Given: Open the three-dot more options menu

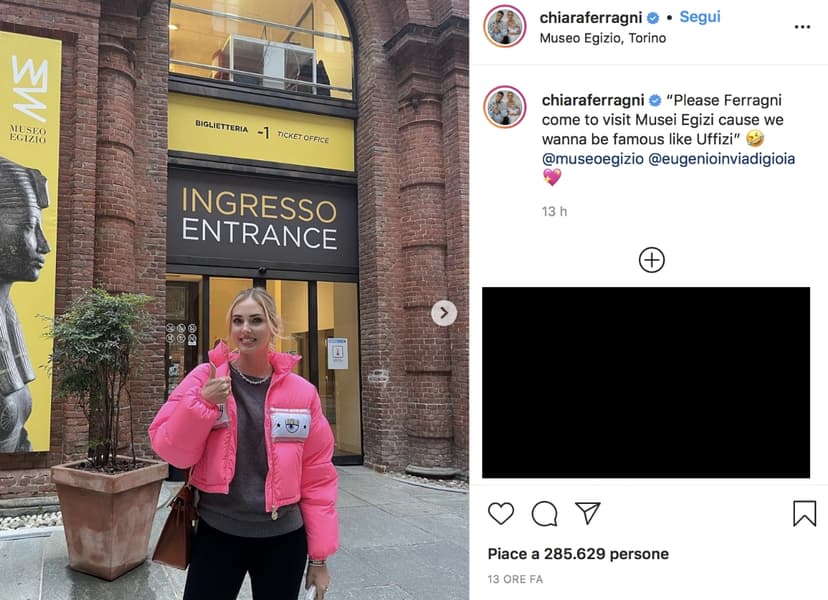Looking at the screenshot, I should click(802, 27).
